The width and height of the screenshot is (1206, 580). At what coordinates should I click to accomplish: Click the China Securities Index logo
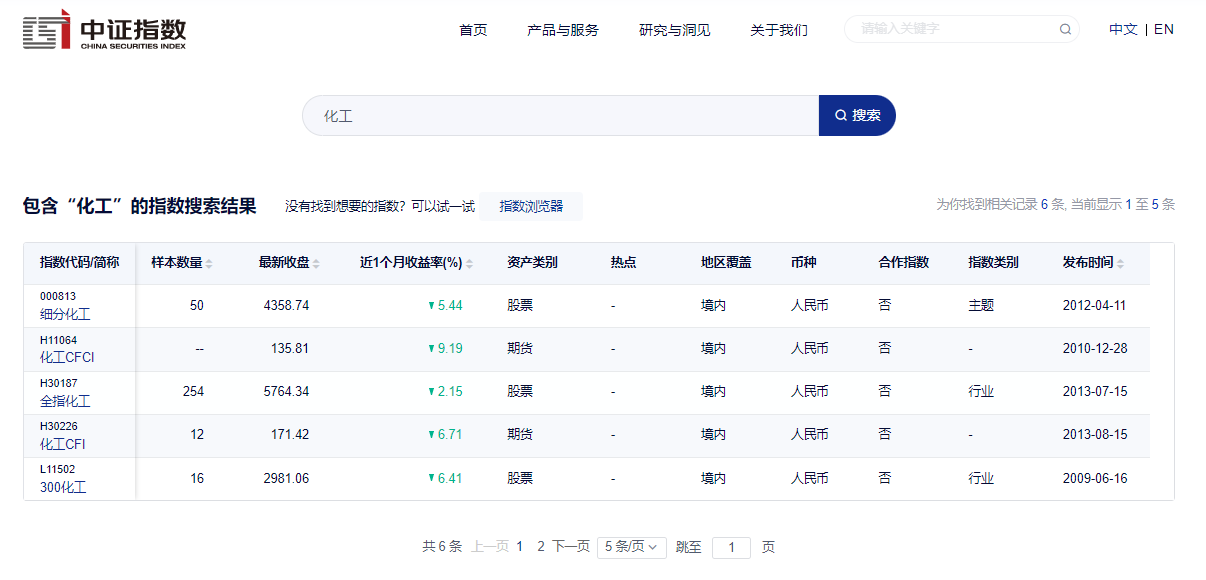[105, 30]
